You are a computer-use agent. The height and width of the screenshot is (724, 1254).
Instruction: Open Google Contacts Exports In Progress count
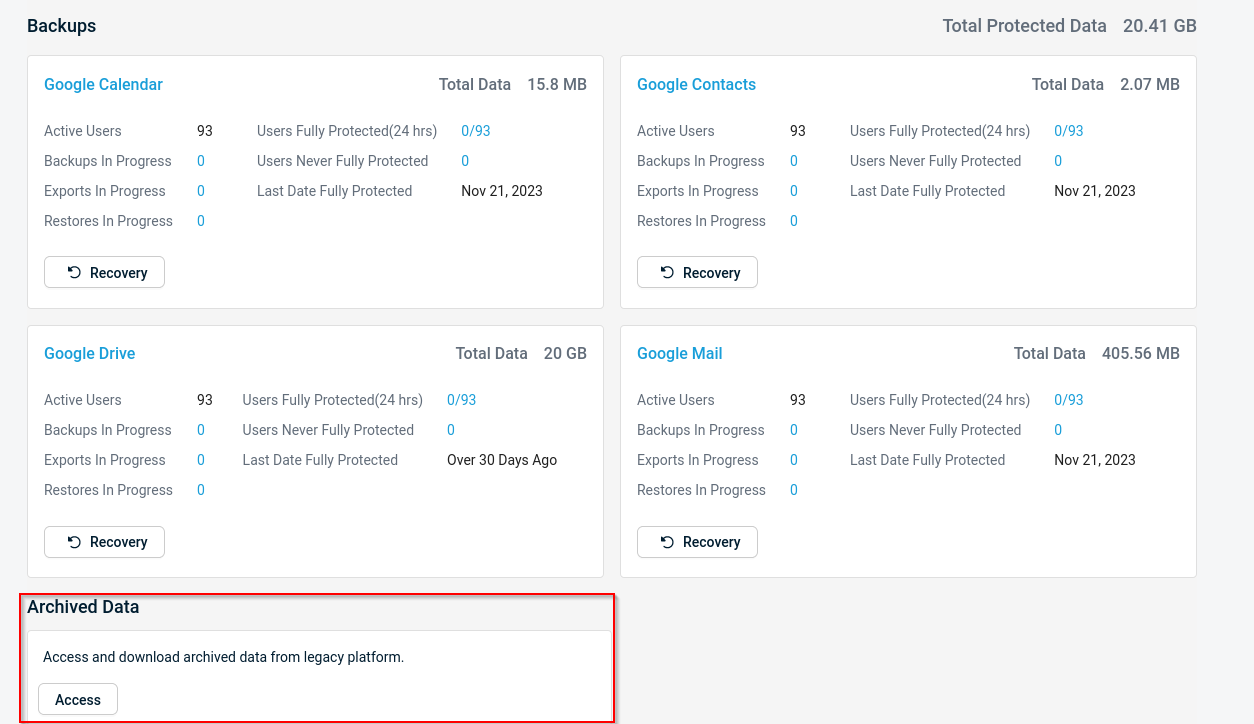pyautogui.click(x=794, y=191)
